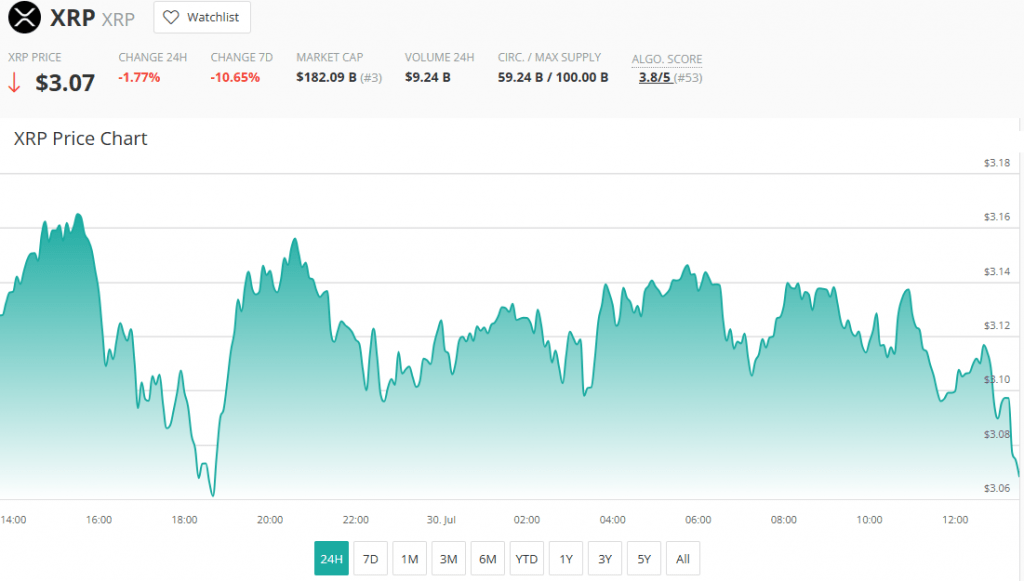Select the 24H chart range
Viewport: 1024px width, 581px height.
[331, 559]
